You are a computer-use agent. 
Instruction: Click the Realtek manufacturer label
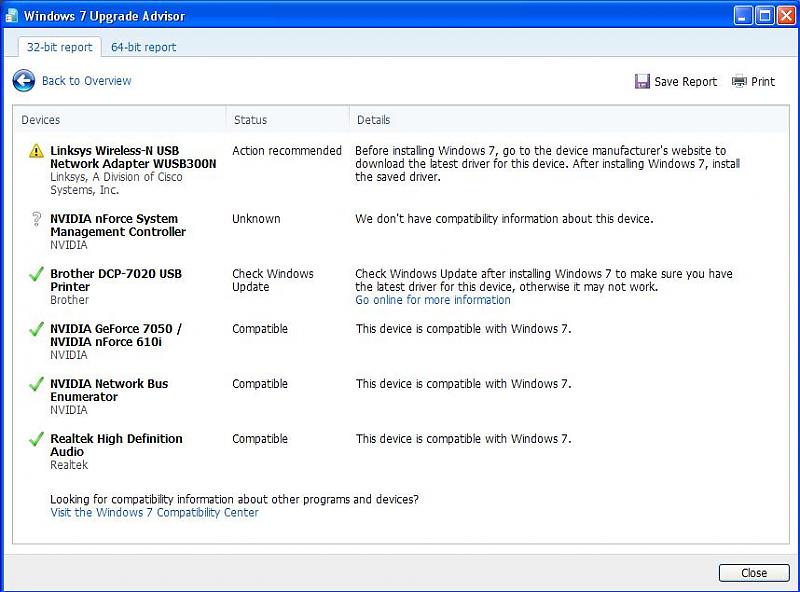(69, 465)
